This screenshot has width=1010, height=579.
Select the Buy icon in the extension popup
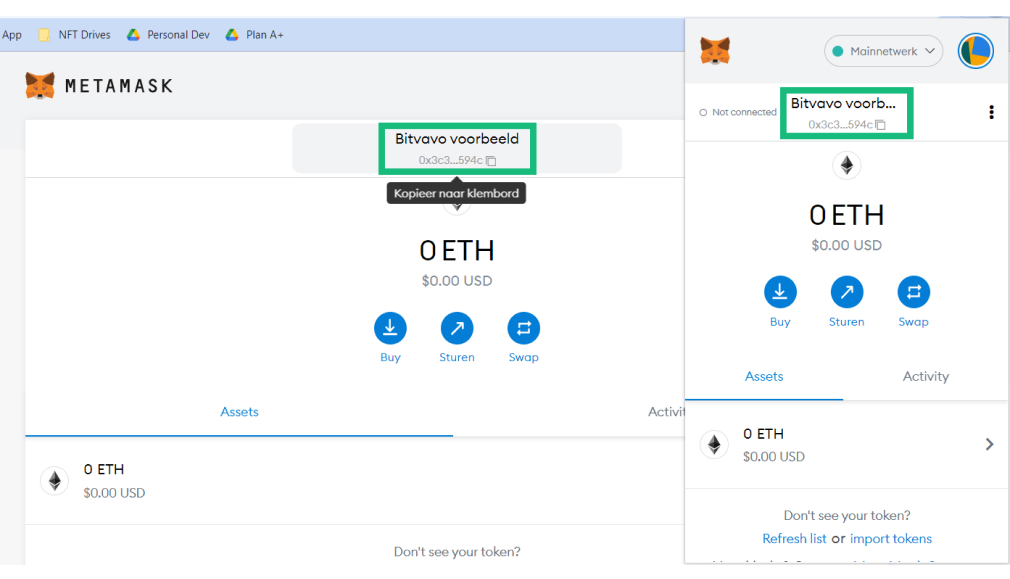(780, 291)
